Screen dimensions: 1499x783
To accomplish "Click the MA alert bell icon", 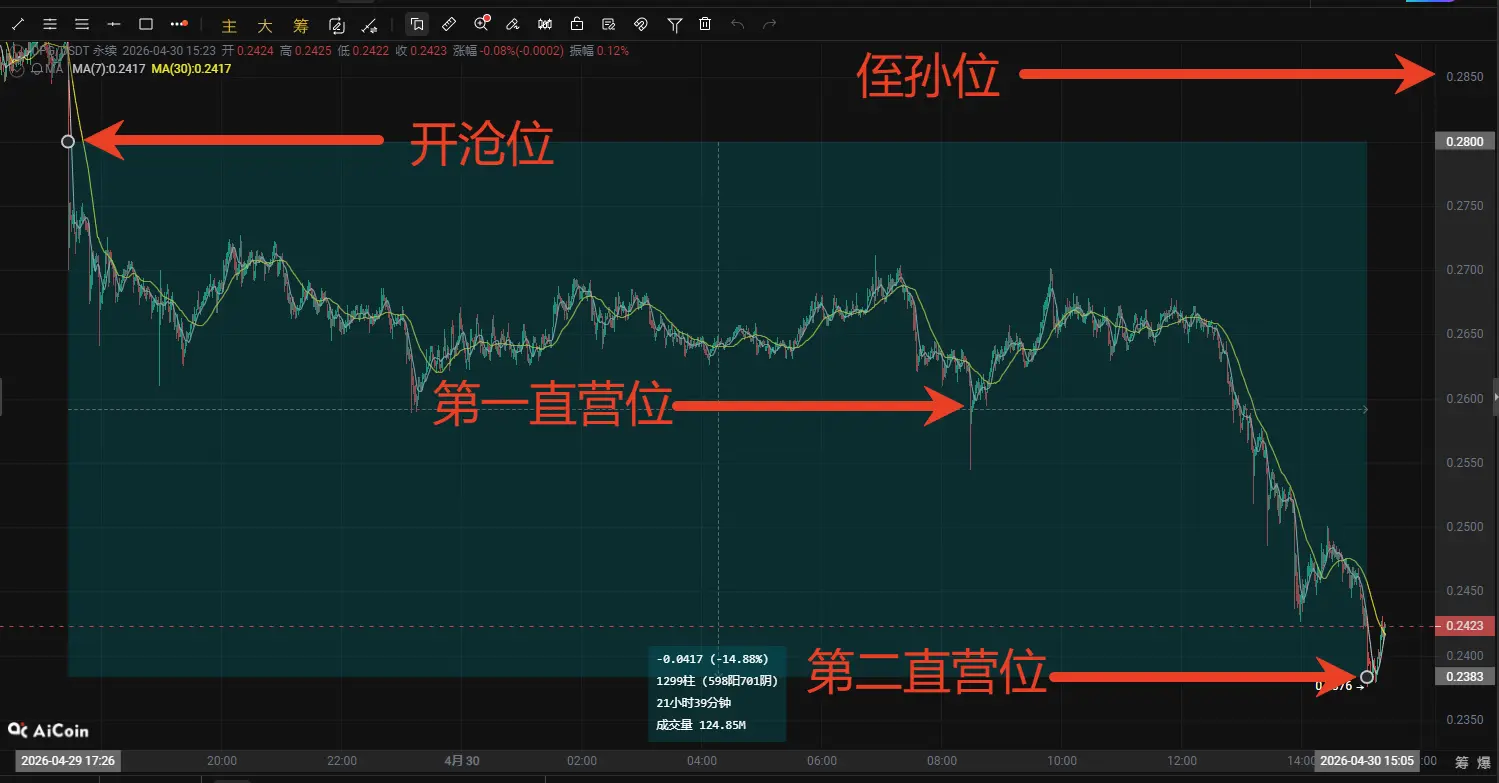I will (37, 69).
